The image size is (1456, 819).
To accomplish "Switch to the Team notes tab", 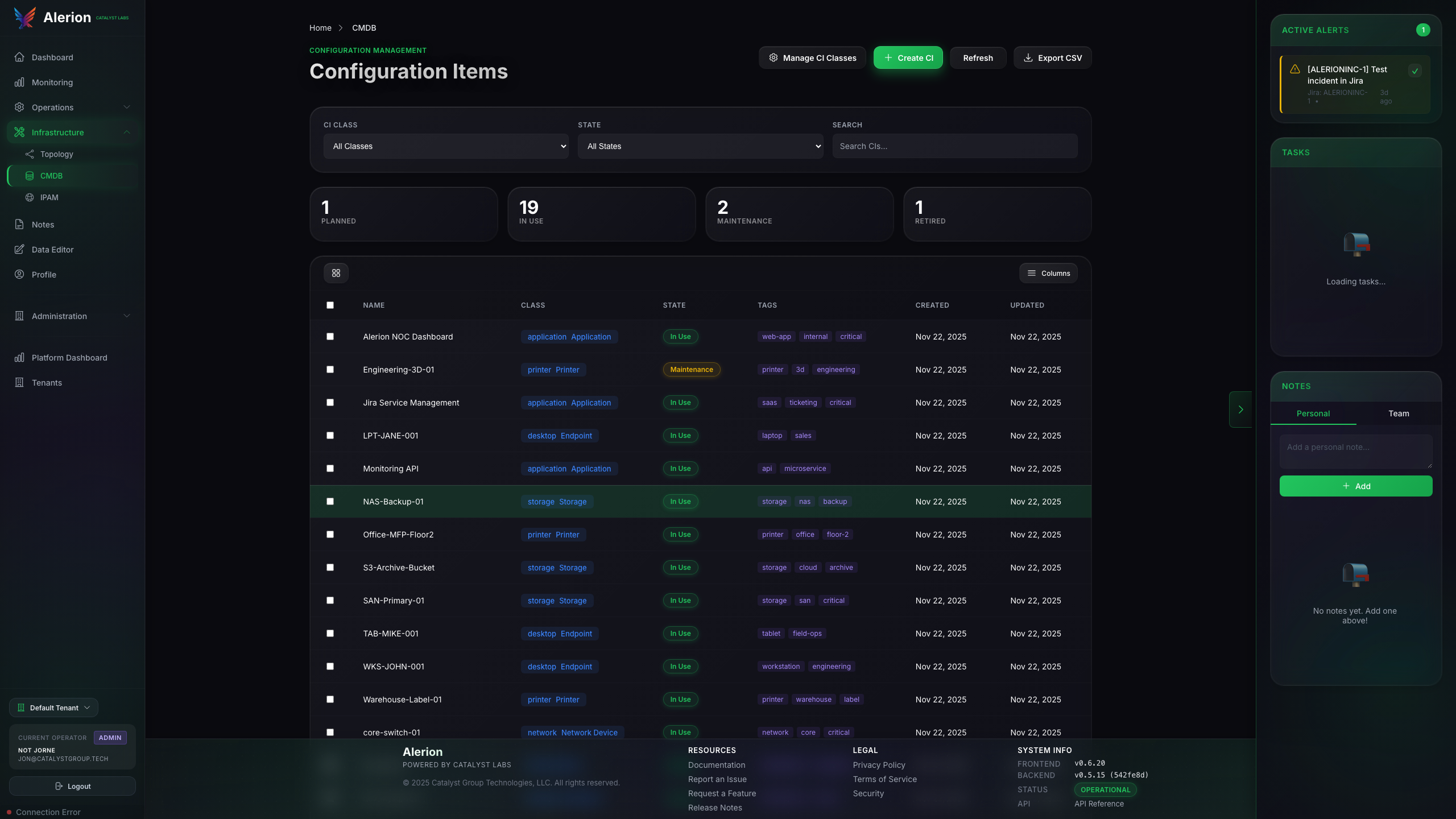I will 1399,413.
